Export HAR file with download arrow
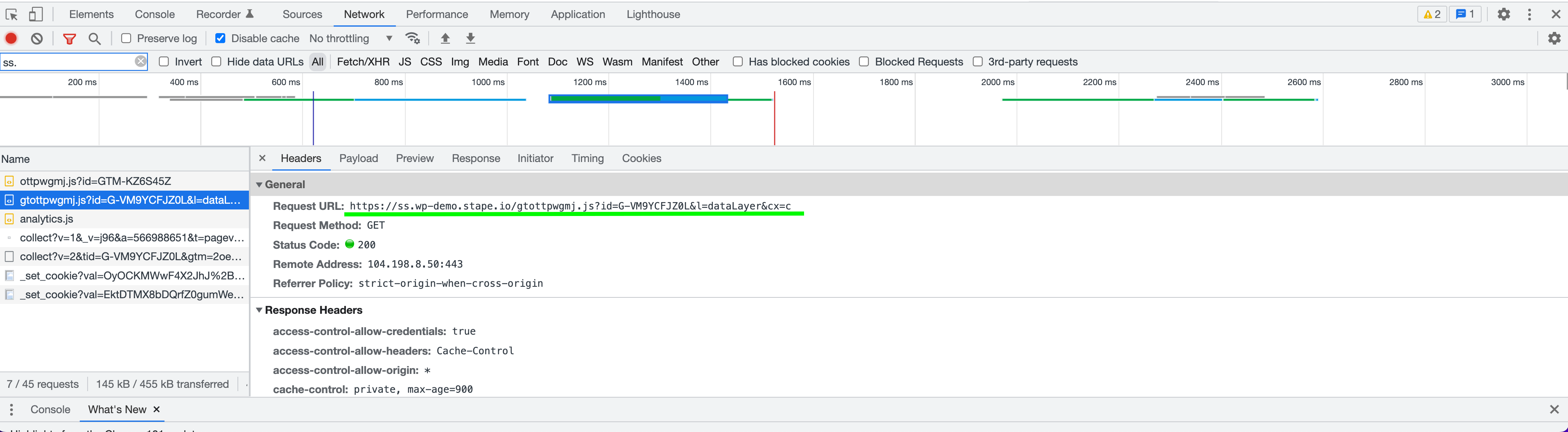The width and height of the screenshot is (1568, 432). [470, 38]
